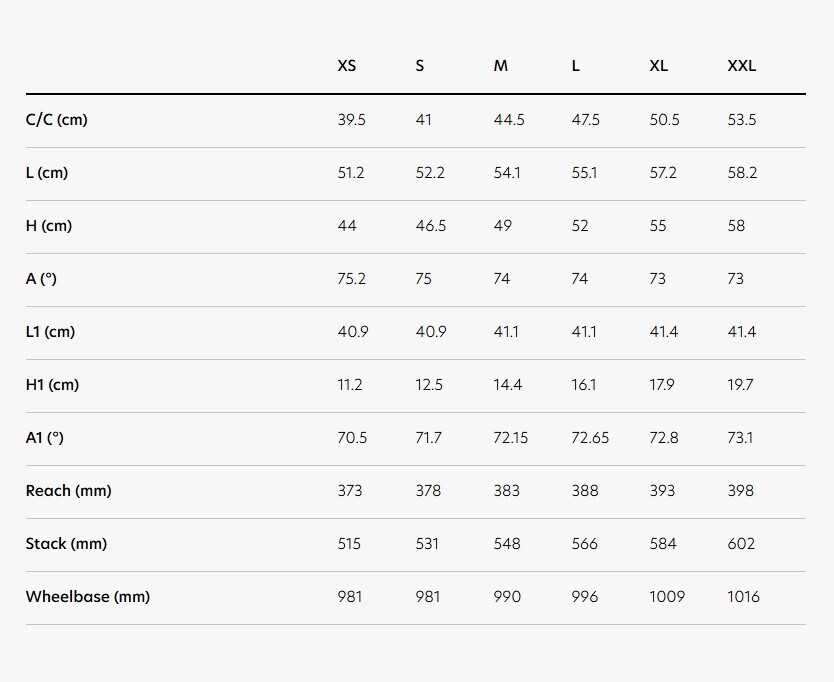
Task: Select the 548 stack value for M
Action: coord(507,544)
